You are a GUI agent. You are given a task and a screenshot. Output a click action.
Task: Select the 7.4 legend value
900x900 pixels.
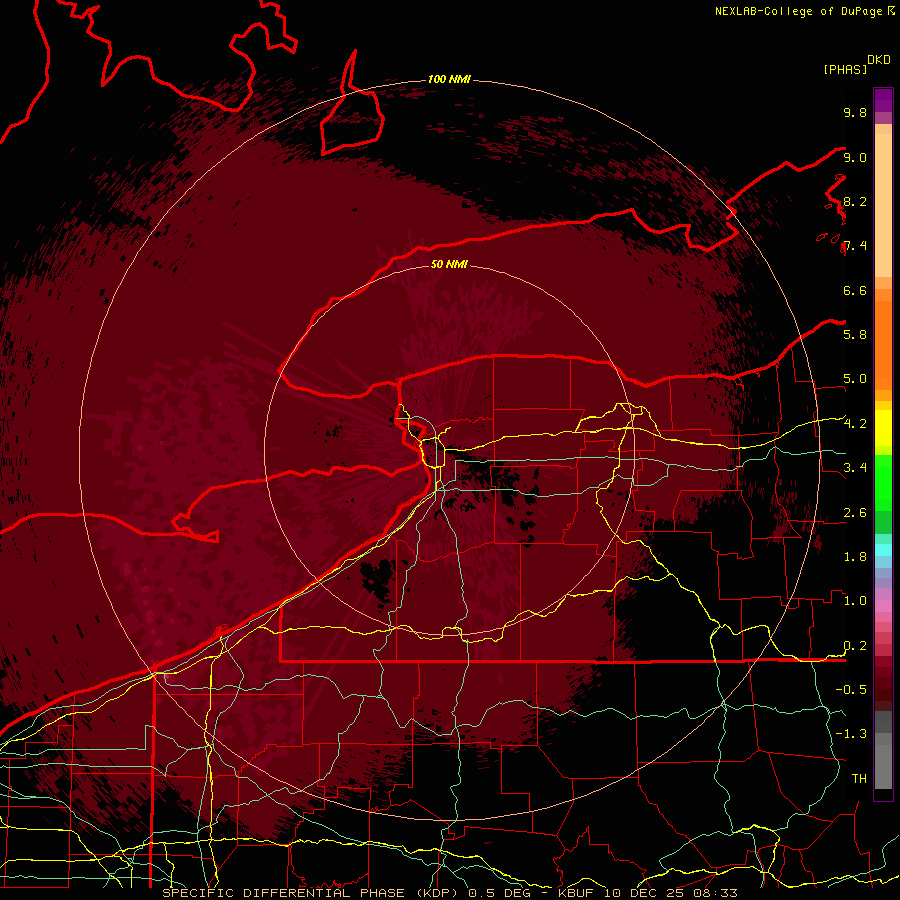pyautogui.click(x=855, y=246)
